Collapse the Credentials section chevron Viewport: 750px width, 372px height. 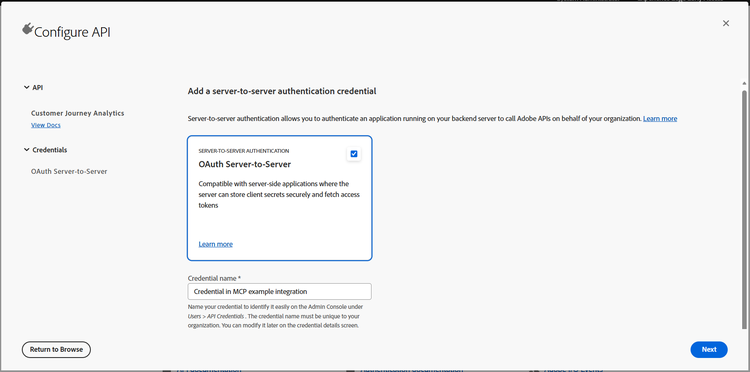pos(26,150)
